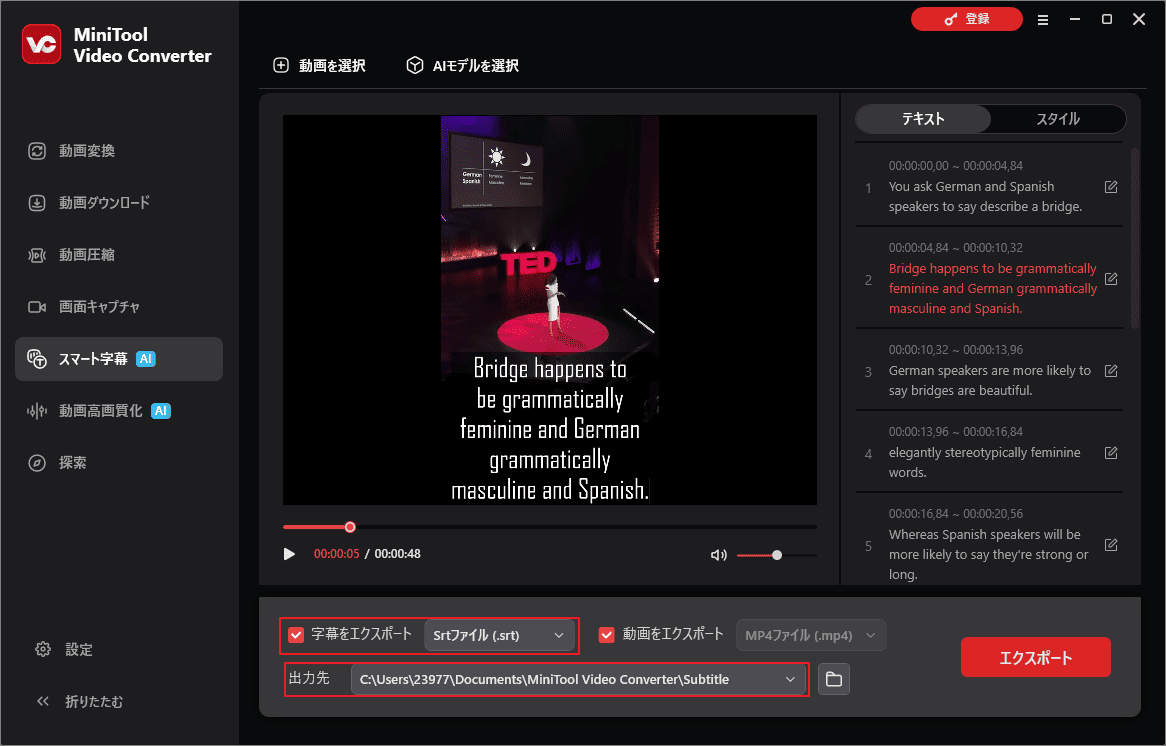Screen dimensions: 1166x746
Task: Click the AIモデルを選択 button
Action: click(x=463, y=65)
